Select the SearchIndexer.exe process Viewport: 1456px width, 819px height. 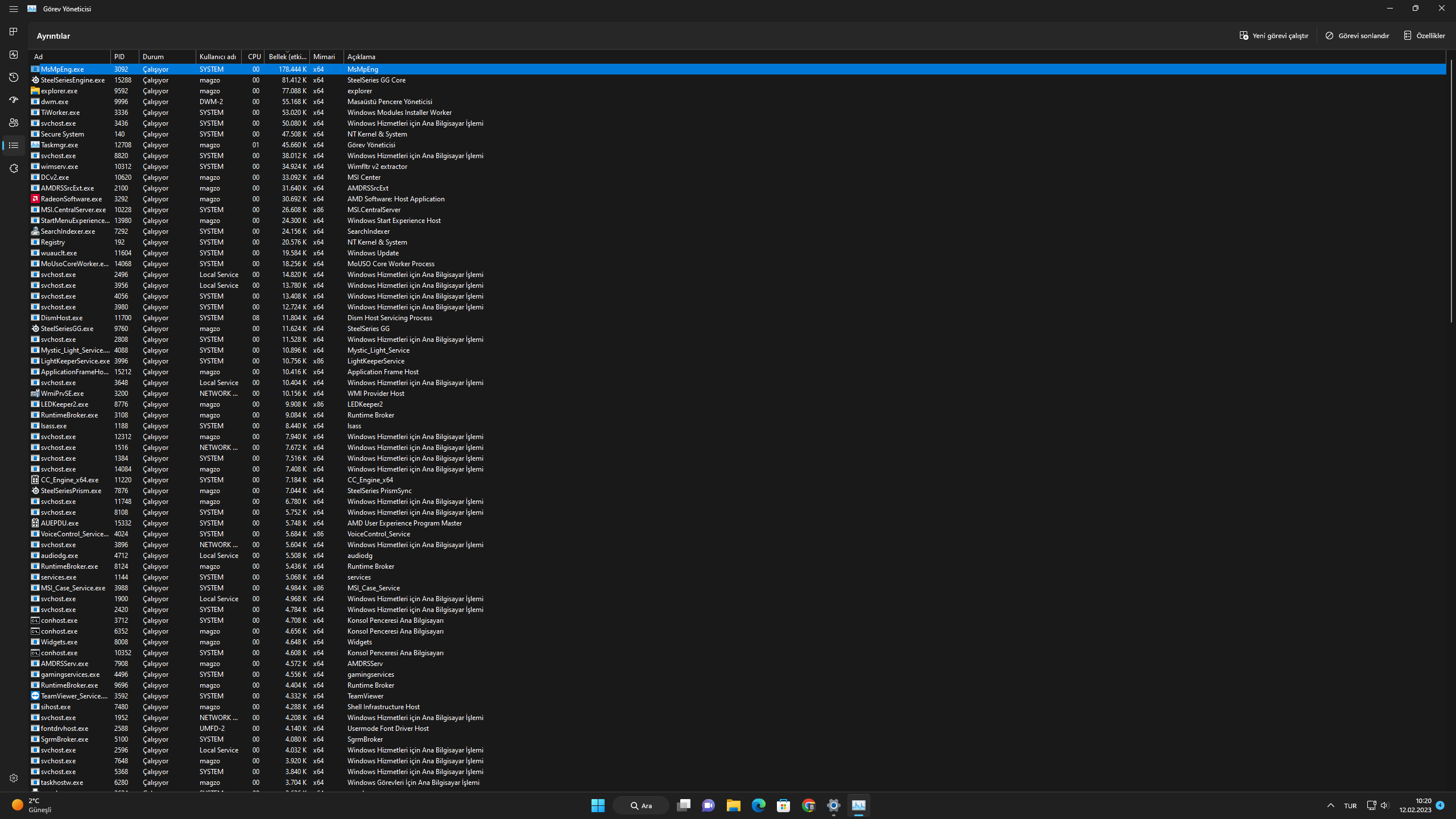pyautogui.click(x=738, y=231)
